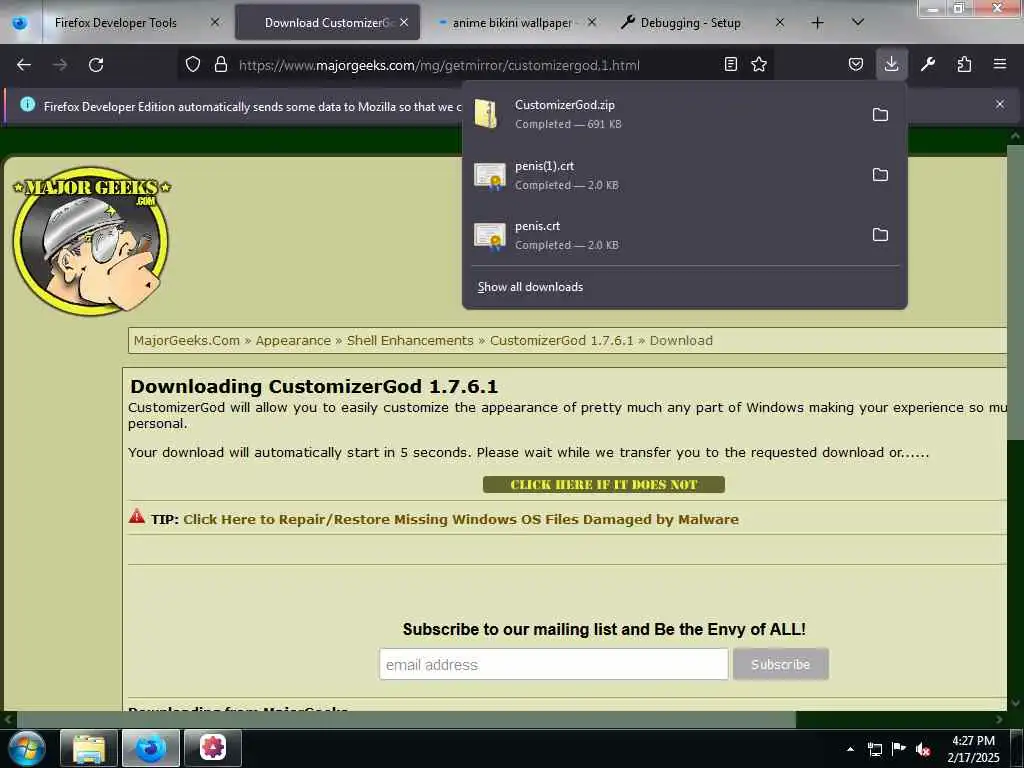The image size is (1024, 768).
Task: Click the Subscribe button
Action: tap(780, 664)
